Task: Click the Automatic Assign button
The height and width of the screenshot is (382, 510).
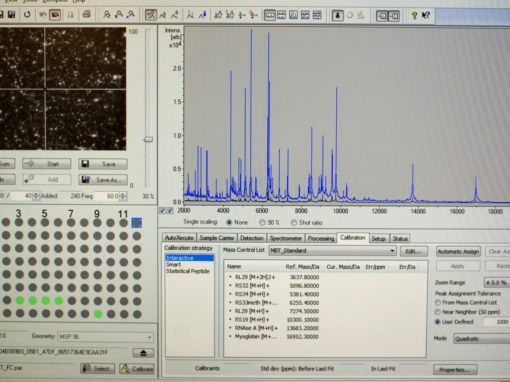Action: click(458, 252)
